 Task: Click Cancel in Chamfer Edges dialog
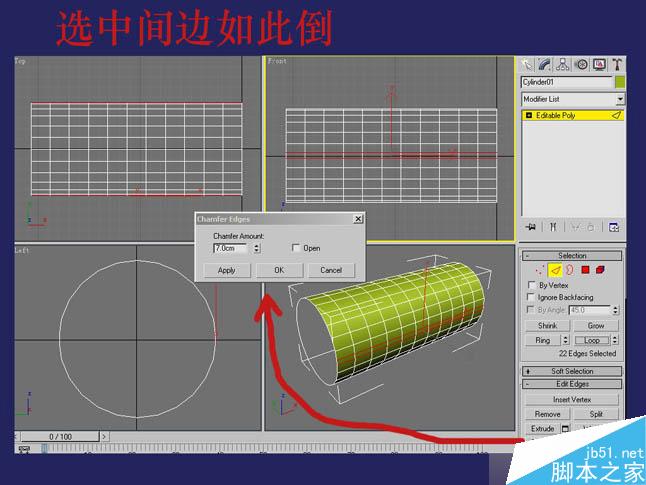pos(331,270)
